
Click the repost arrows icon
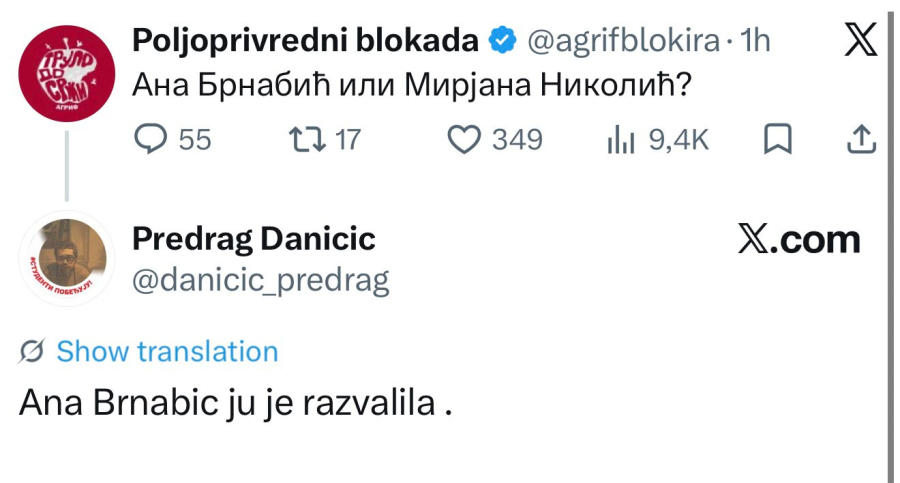click(307, 140)
